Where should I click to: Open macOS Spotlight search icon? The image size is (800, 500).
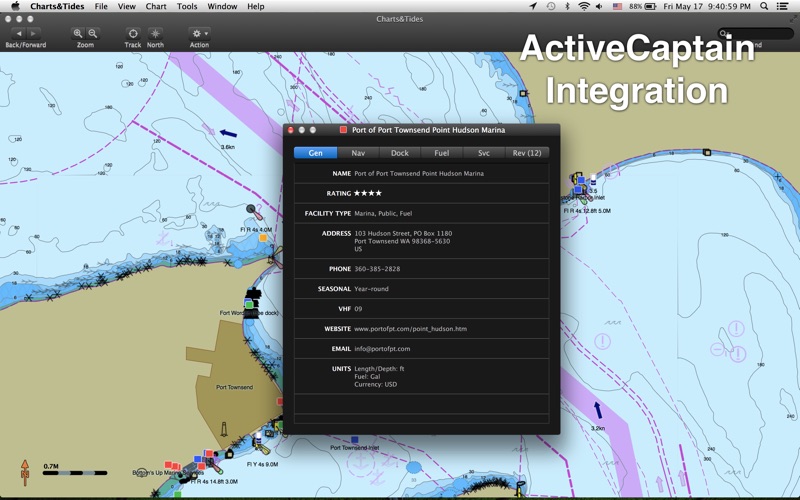click(x=766, y=6)
